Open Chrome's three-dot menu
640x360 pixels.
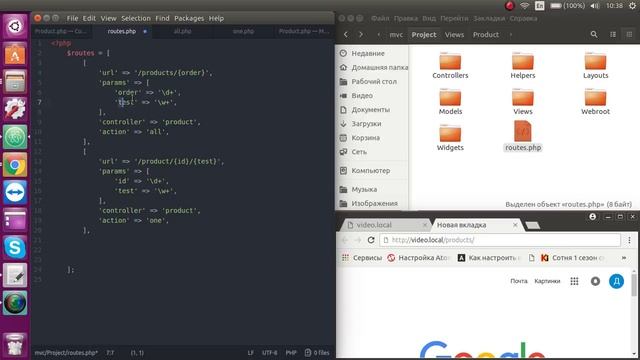(629, 240)
